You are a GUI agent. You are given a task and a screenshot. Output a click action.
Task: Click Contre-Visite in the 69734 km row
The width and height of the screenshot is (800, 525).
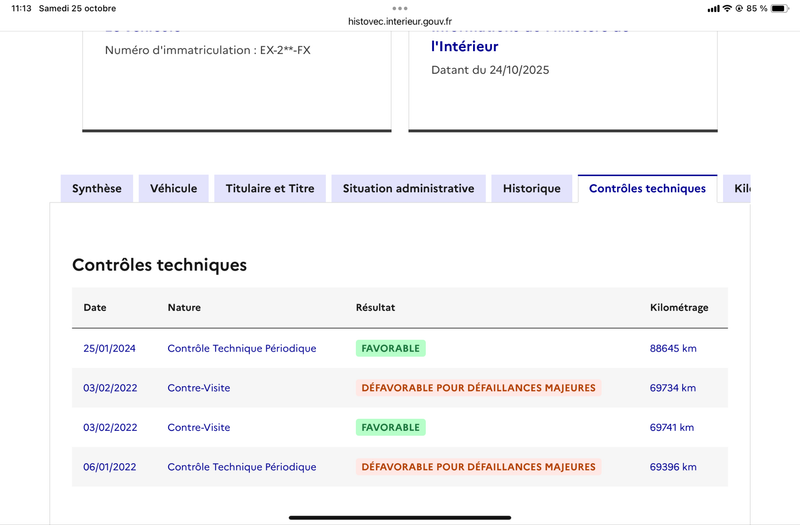click(x=198, y=388)
